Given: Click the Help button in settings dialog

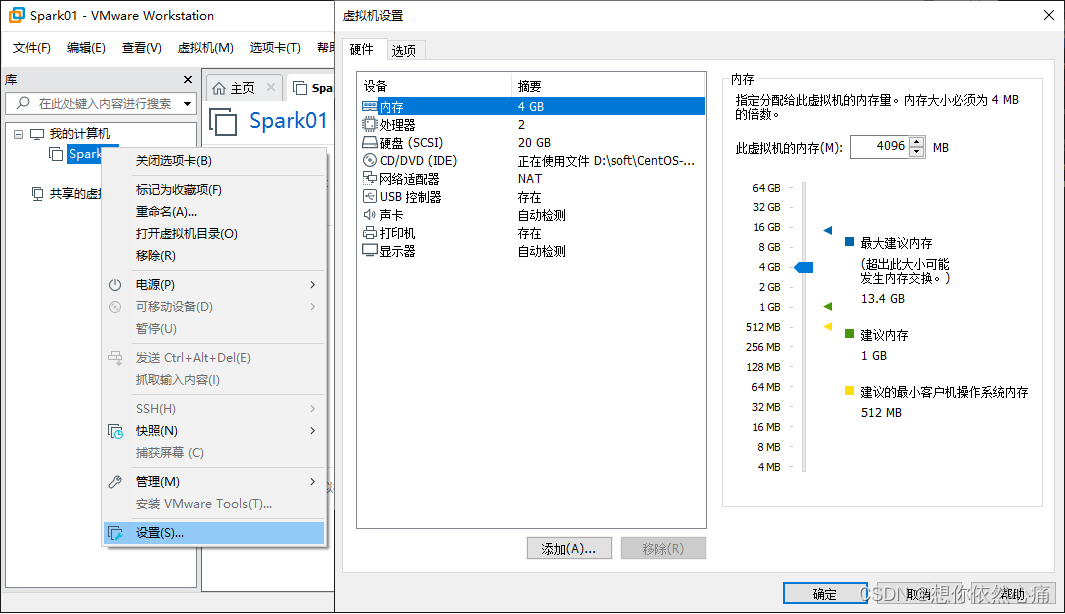Looking at the screenshot, I should (1013, 594).
